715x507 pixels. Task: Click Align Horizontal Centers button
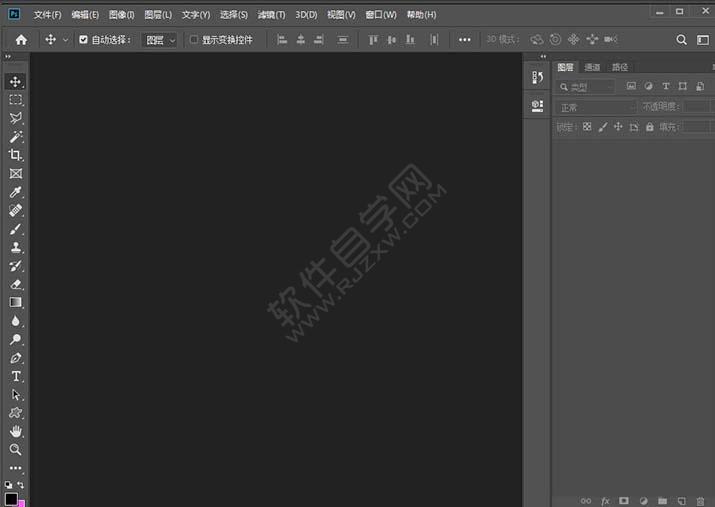(301, 40)
